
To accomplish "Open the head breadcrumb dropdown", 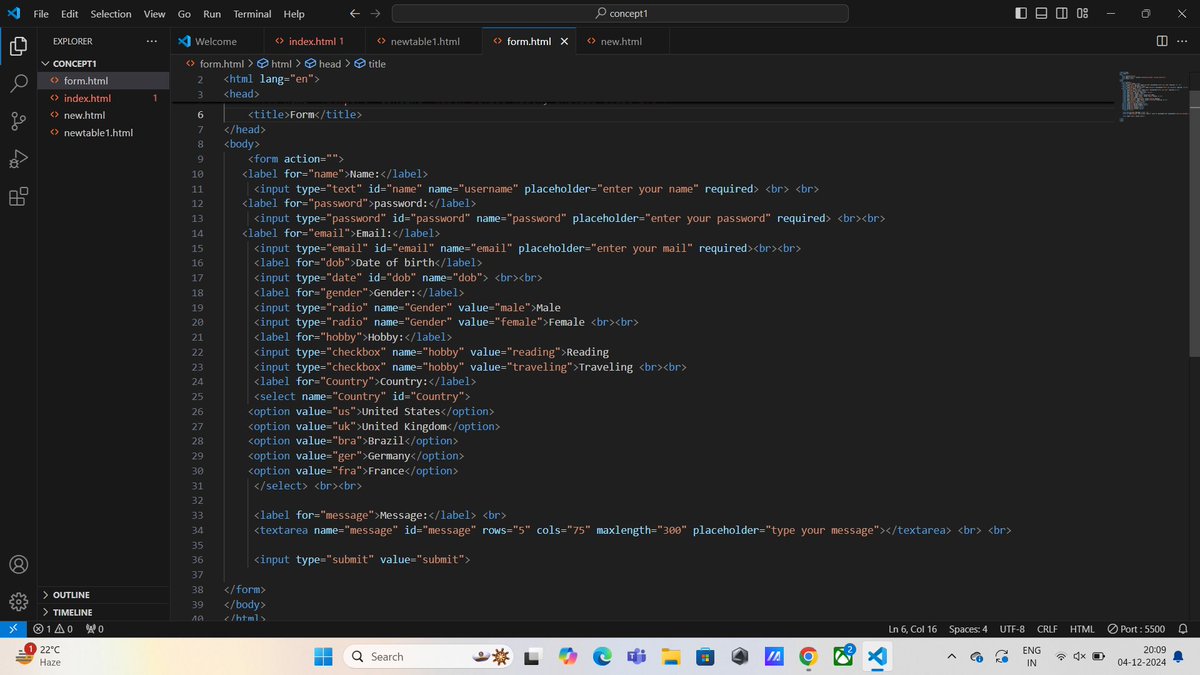I will click(x=322, y=64).
